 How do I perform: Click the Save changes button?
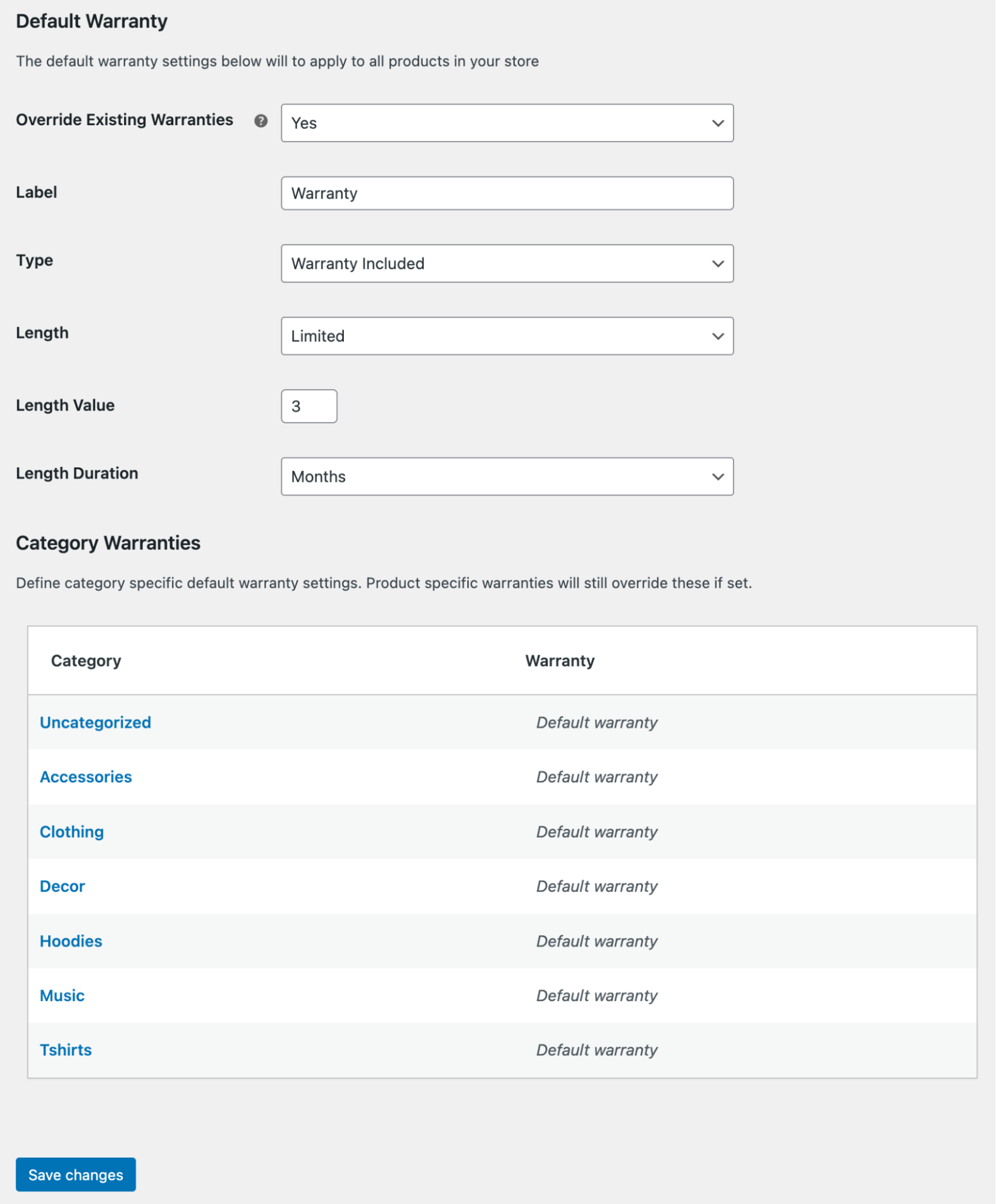(x=76, y=1174)
